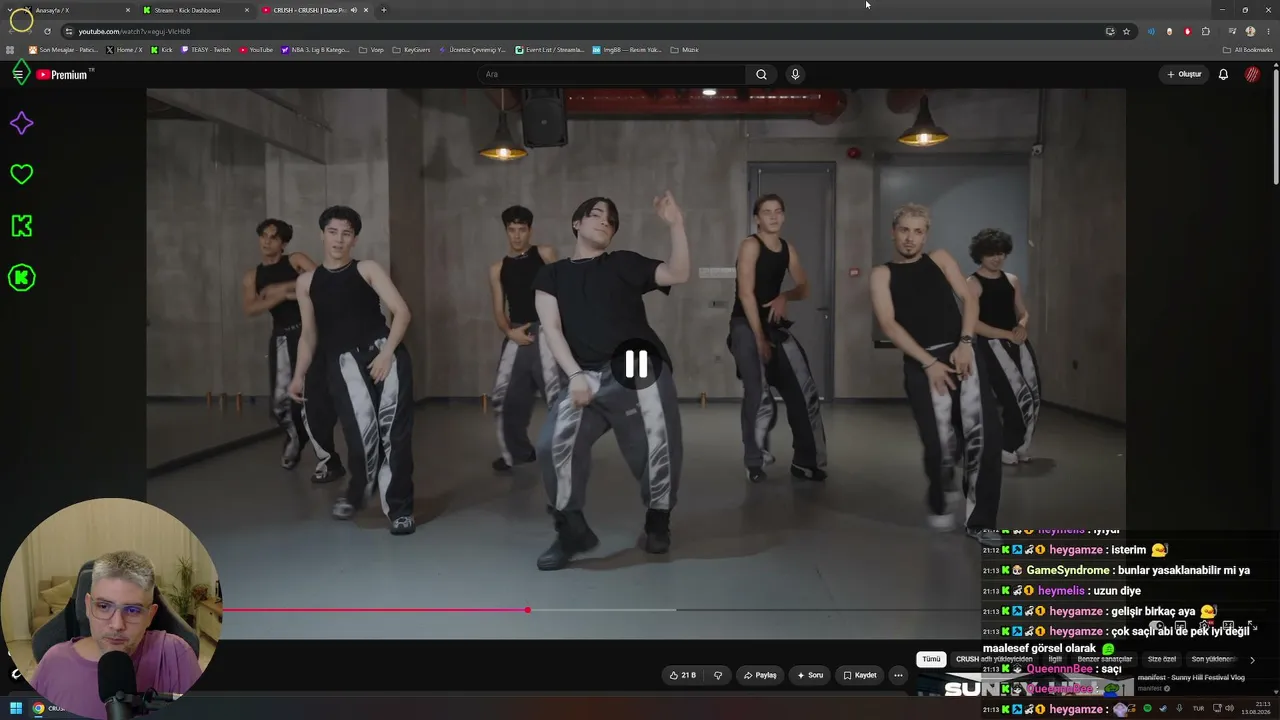Image resolution: width=1280 pixels, height=720 pixels.
Task: Open Chrome three-dot menu
Action: pyautogui.click(x=1268, y=31)
